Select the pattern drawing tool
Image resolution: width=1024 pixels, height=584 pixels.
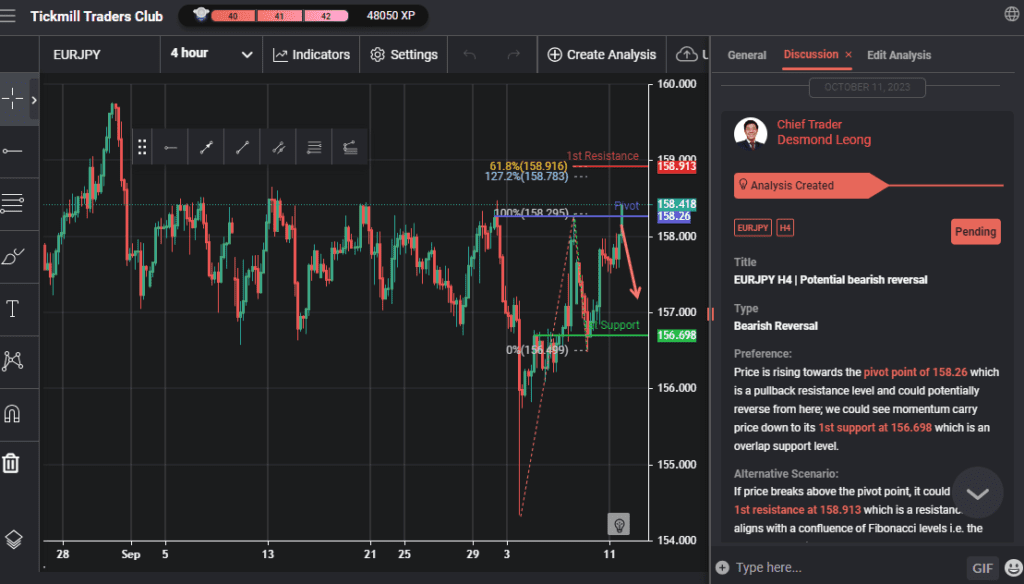click(x=12, y=361)
